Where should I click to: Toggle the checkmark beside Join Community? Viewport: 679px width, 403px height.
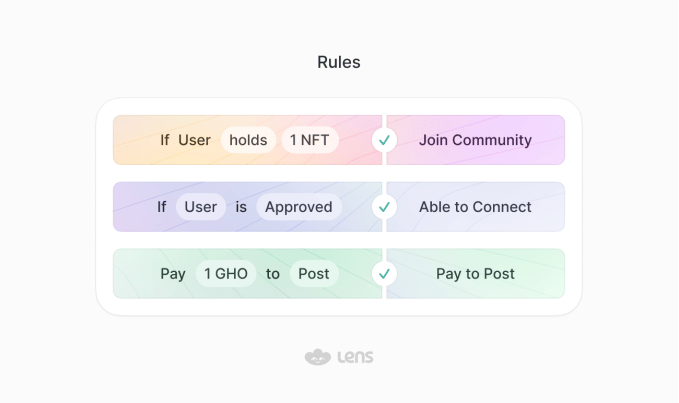384,140
